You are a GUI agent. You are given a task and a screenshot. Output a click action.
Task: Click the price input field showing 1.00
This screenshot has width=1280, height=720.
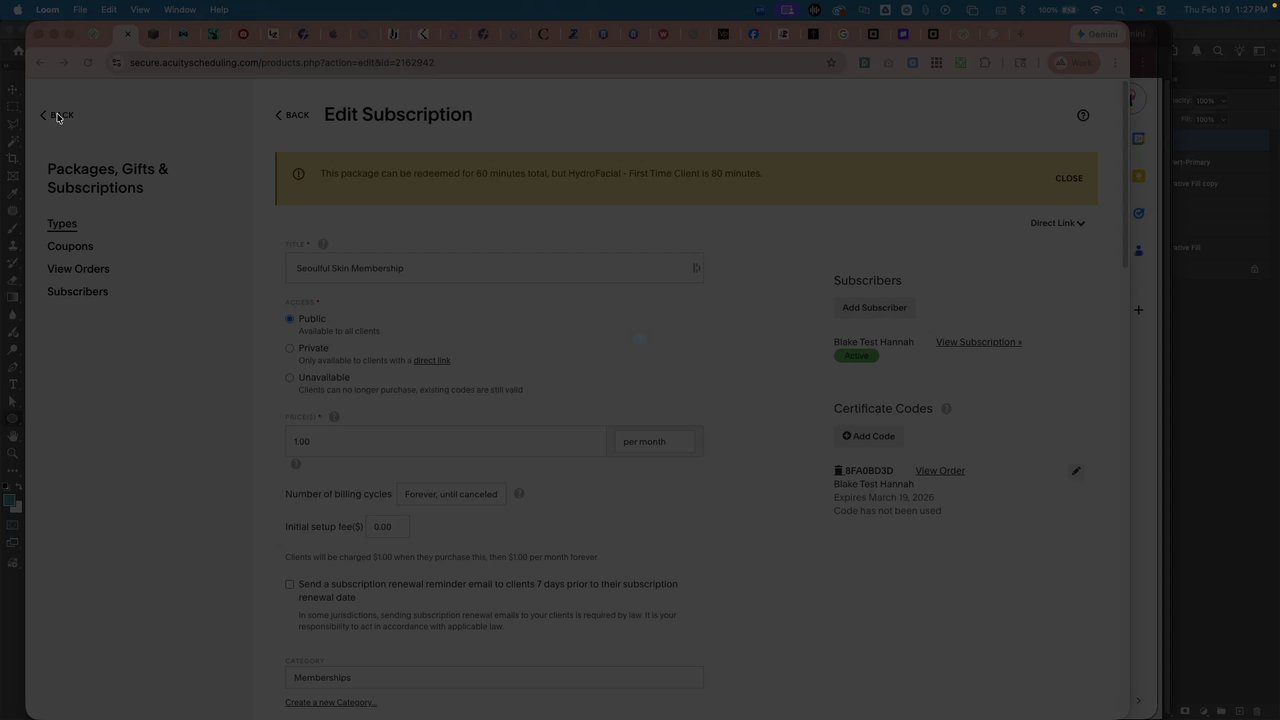[x=445, y=441]
